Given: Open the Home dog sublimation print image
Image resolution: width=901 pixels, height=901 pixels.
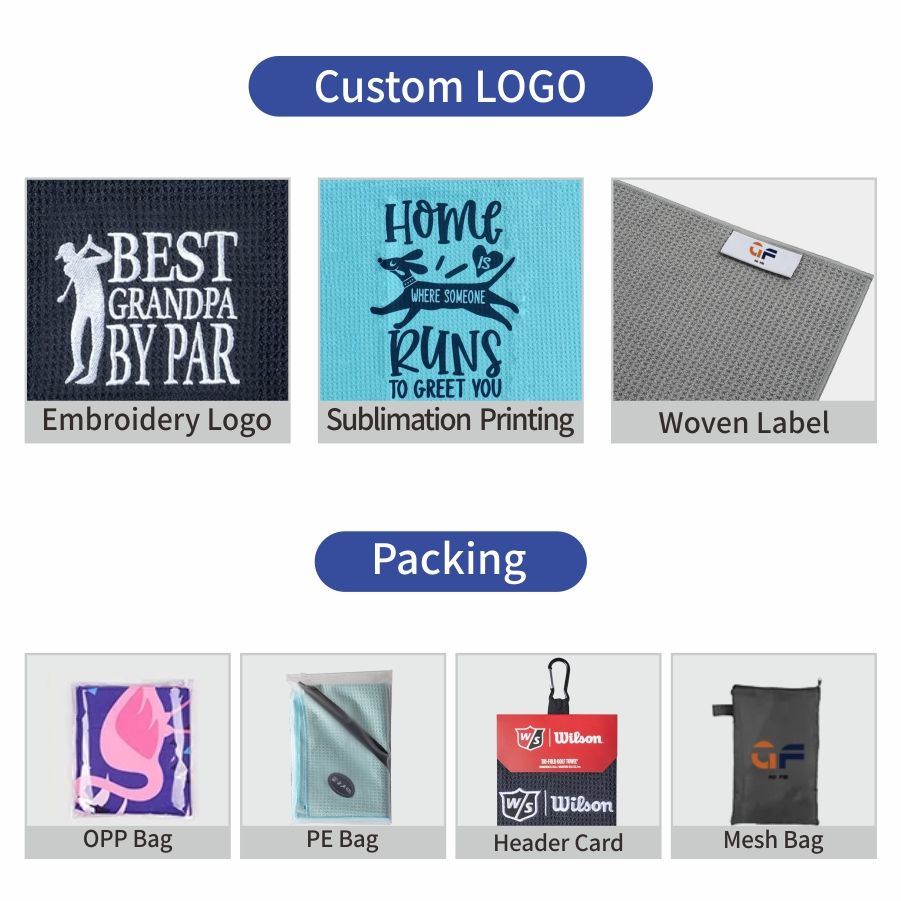Looking at the screenshot, I should (x=450, y=290).
